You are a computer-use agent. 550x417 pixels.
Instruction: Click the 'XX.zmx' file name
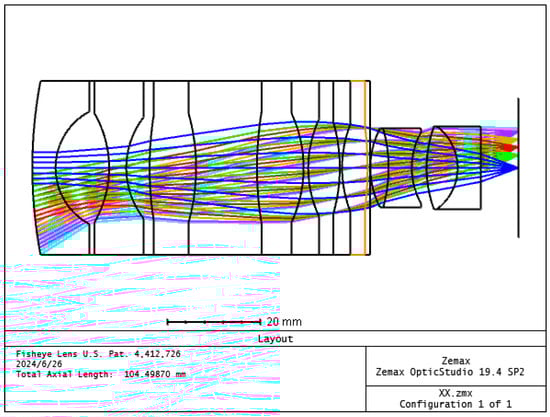455,393
